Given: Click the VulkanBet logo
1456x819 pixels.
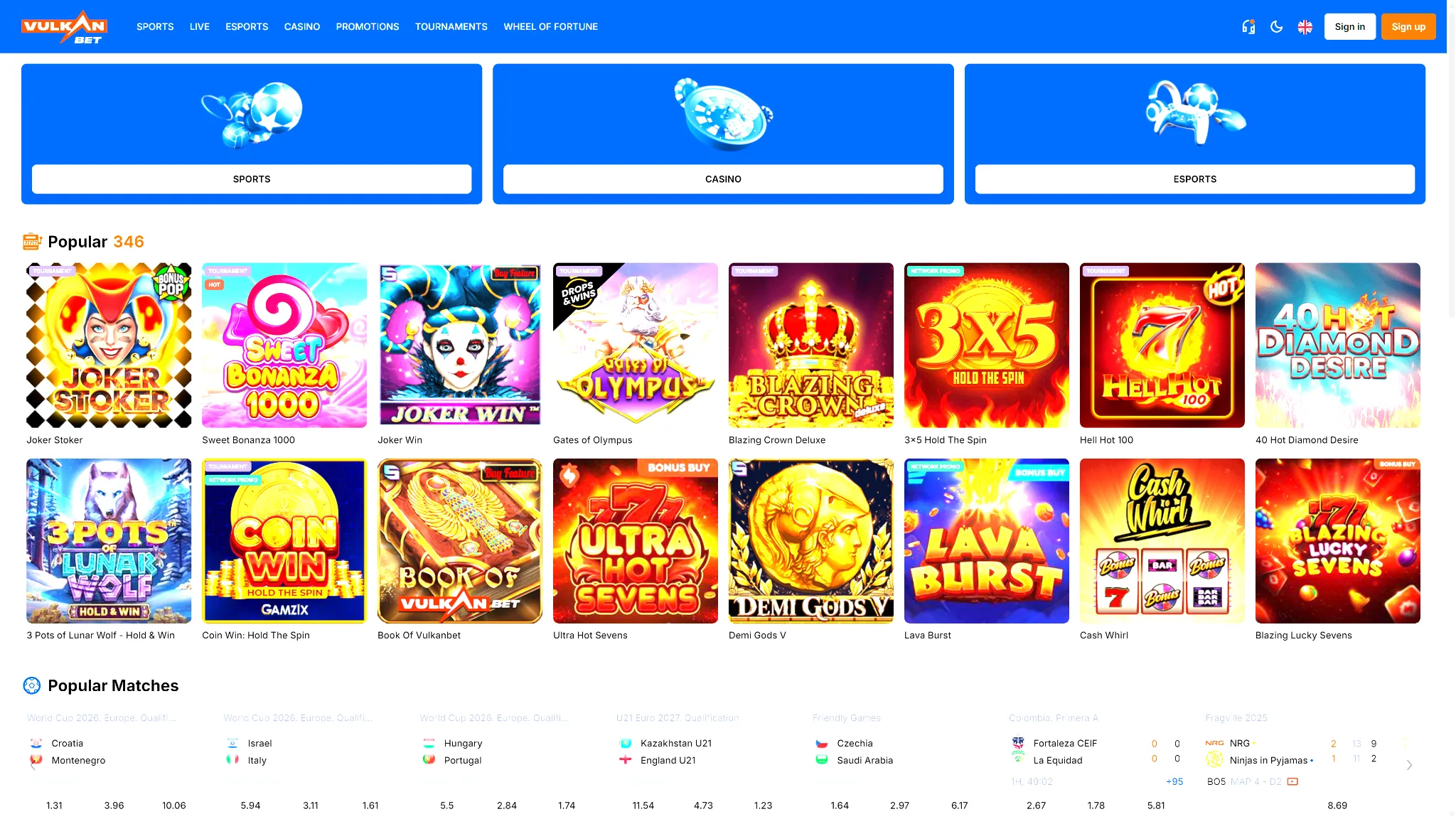Looking at the screenshot, I should (64, 27).
